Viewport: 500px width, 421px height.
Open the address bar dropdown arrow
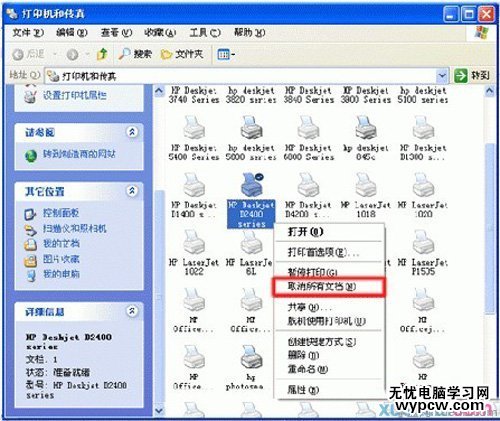442,76
